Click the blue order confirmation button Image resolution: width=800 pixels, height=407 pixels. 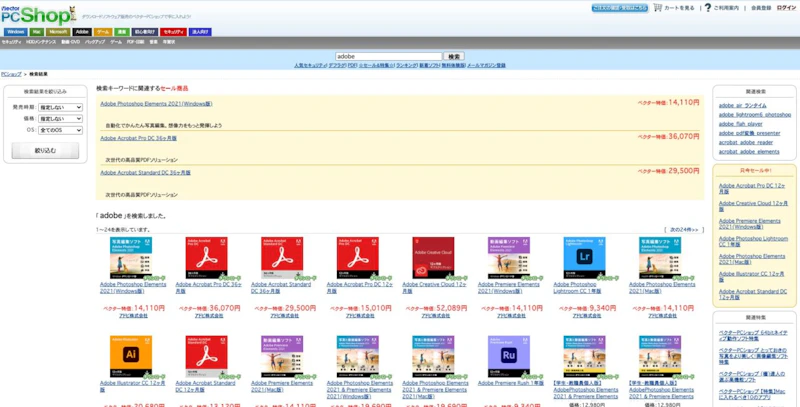pos(620,8)
